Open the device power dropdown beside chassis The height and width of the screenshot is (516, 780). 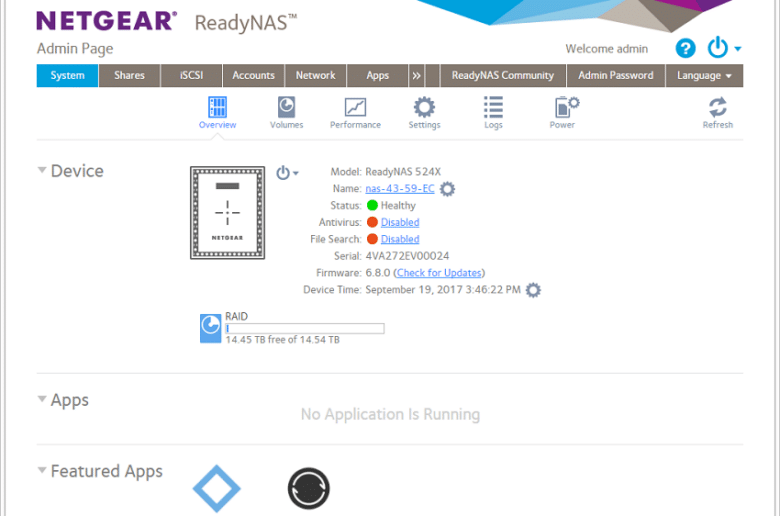point(287,173)
